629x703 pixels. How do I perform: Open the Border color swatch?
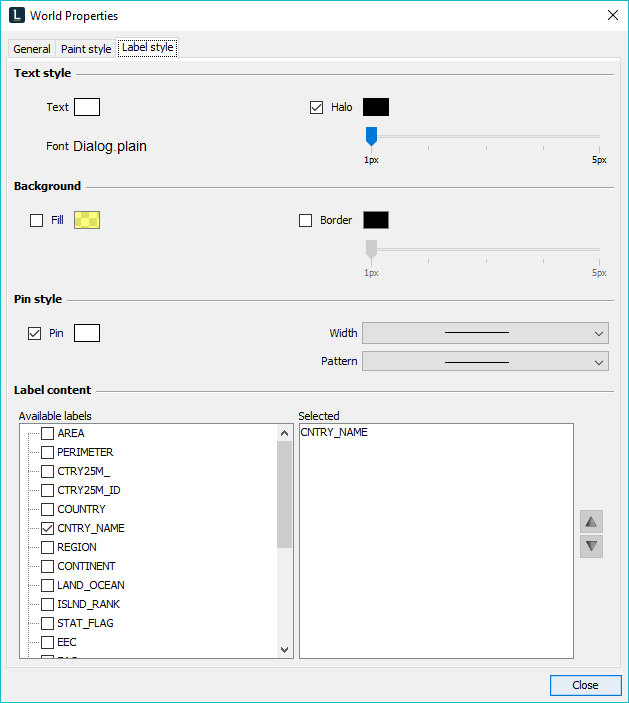coord(376,220)
